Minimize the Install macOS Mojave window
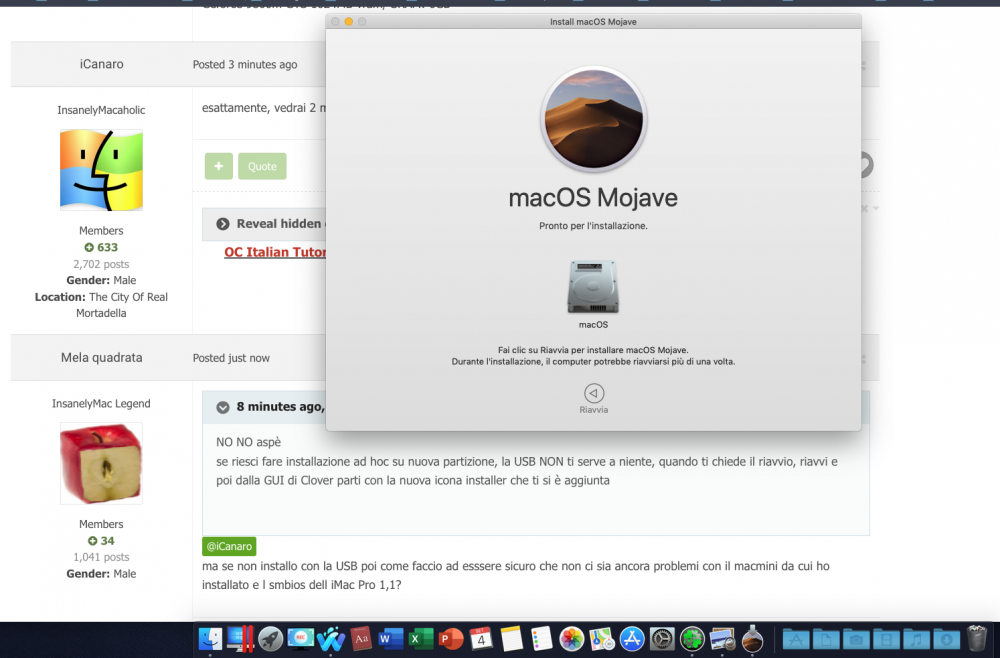1000x658 pixels. click(349, 22)
